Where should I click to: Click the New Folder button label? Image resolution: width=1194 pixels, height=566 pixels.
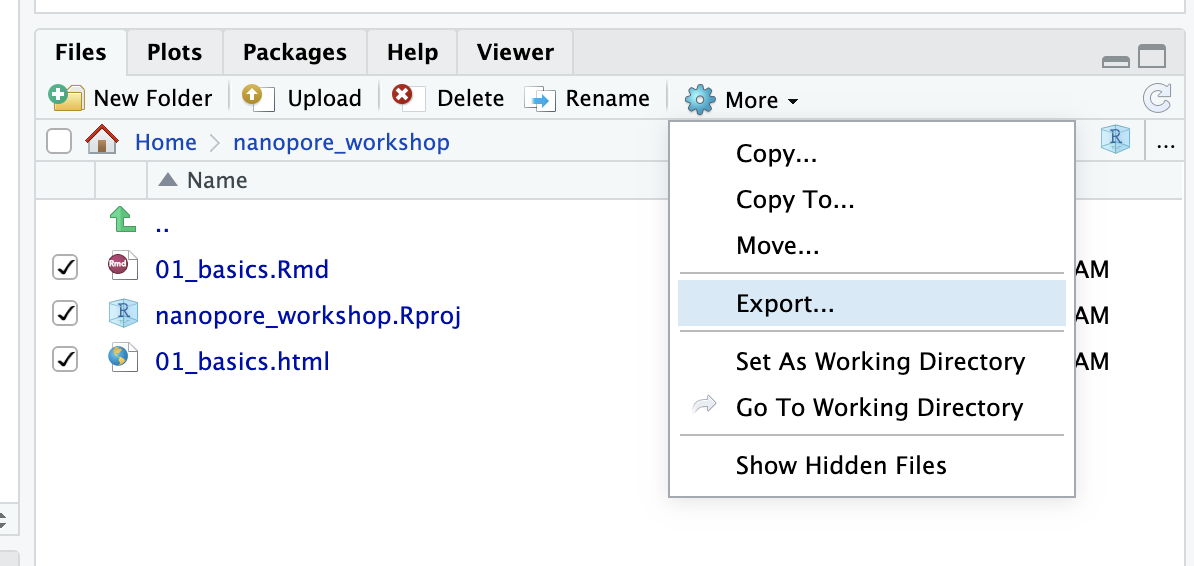click(152, 98)
